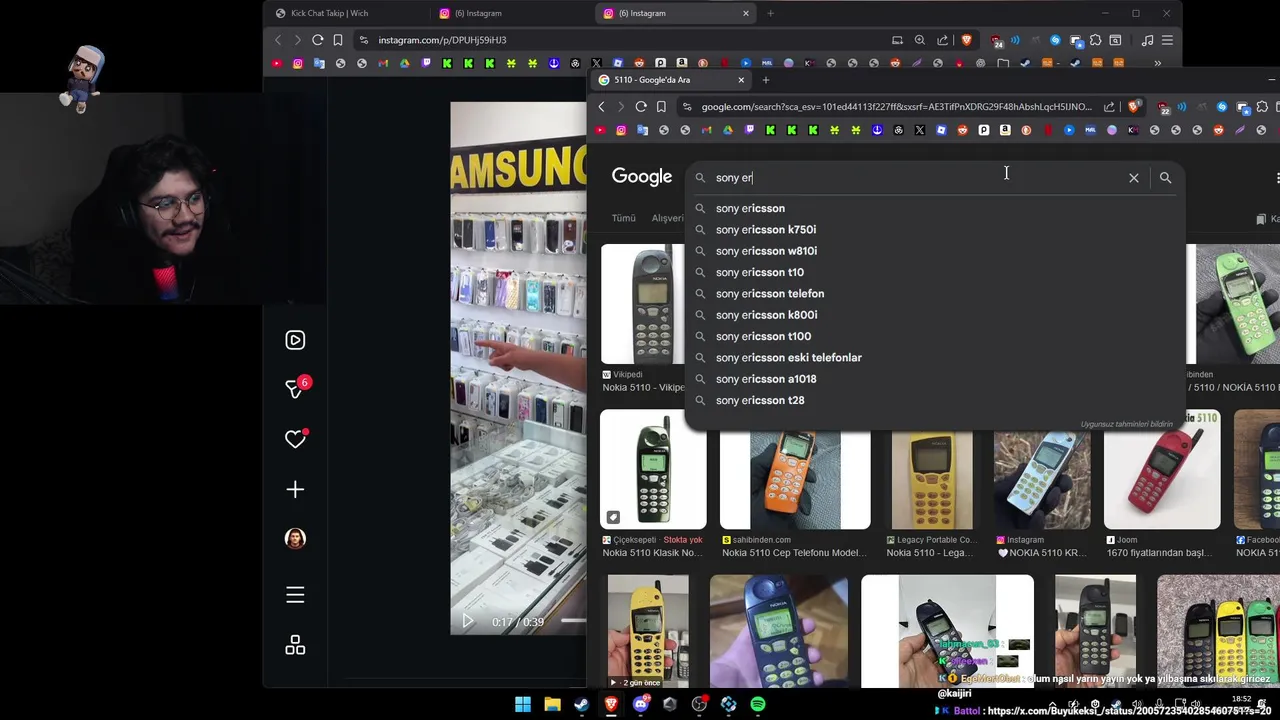Play the Instagram video
The width and height of the screenshot is (1280, 720).
[467, 621]
